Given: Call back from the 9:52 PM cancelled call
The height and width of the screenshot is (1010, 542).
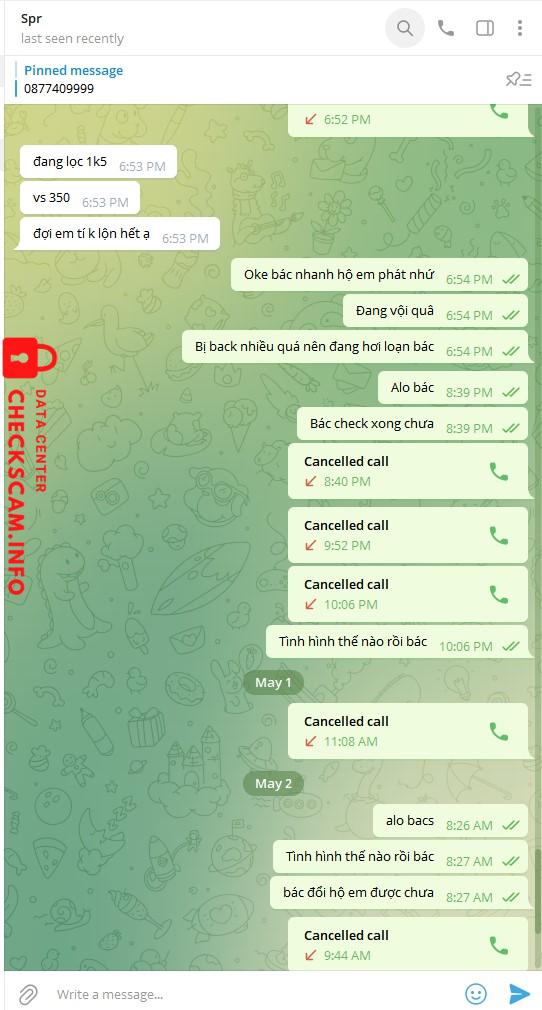Looking at the screenshot, I should tap(499, 535).
